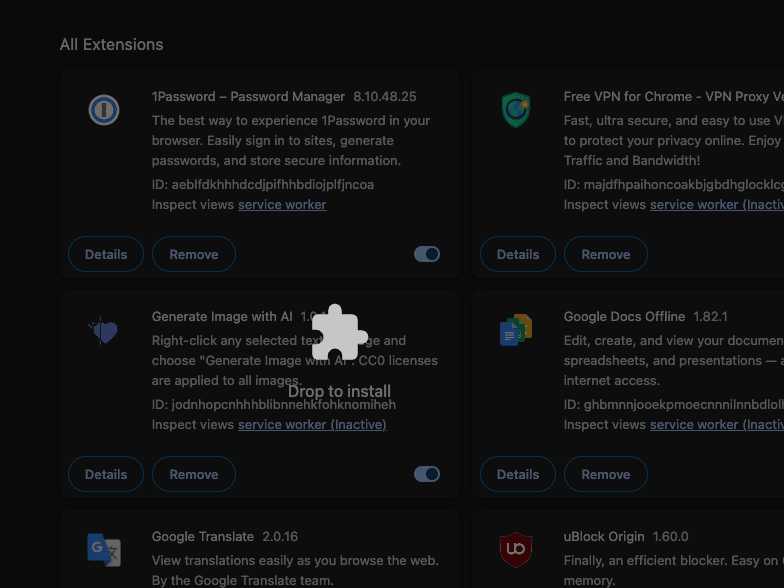Viewport: 784px width, 588px height.
Task: Toggle off Generate Image with AI extension
Action: (x=427, y=474)
